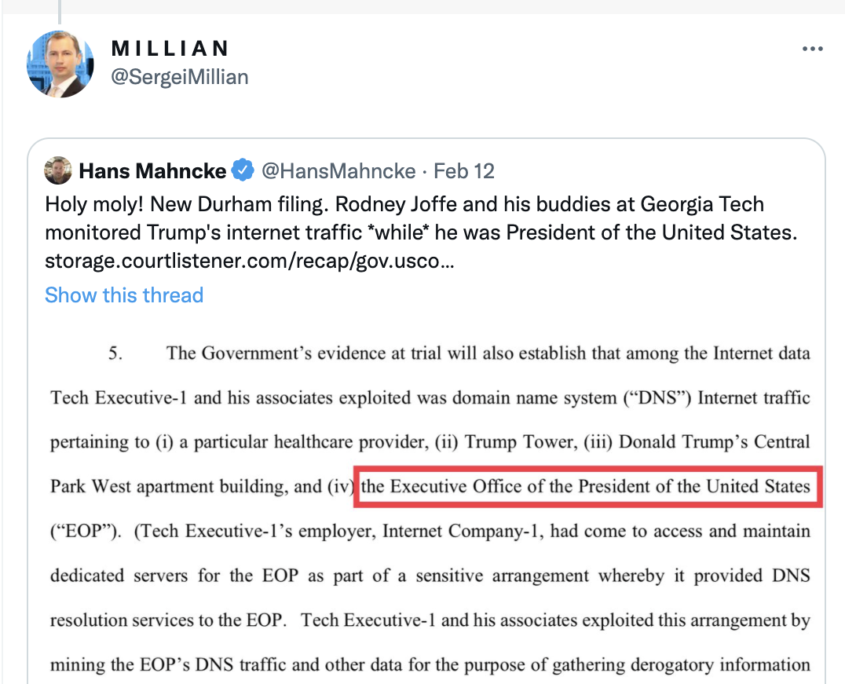Click Show this thread
The image size is (845, 684).
[x=124, y=295]
